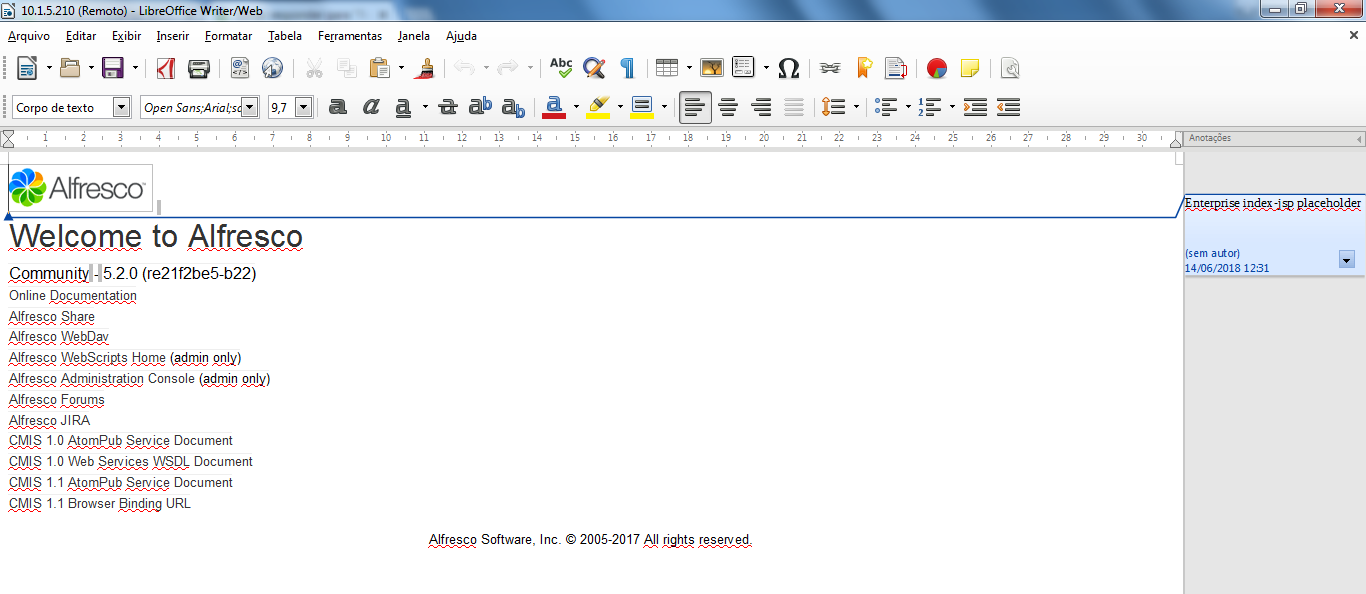The height and width of the screenshot is (594, 1366).
Task: Open Find and Replace icon
Action: click(594, 68)
